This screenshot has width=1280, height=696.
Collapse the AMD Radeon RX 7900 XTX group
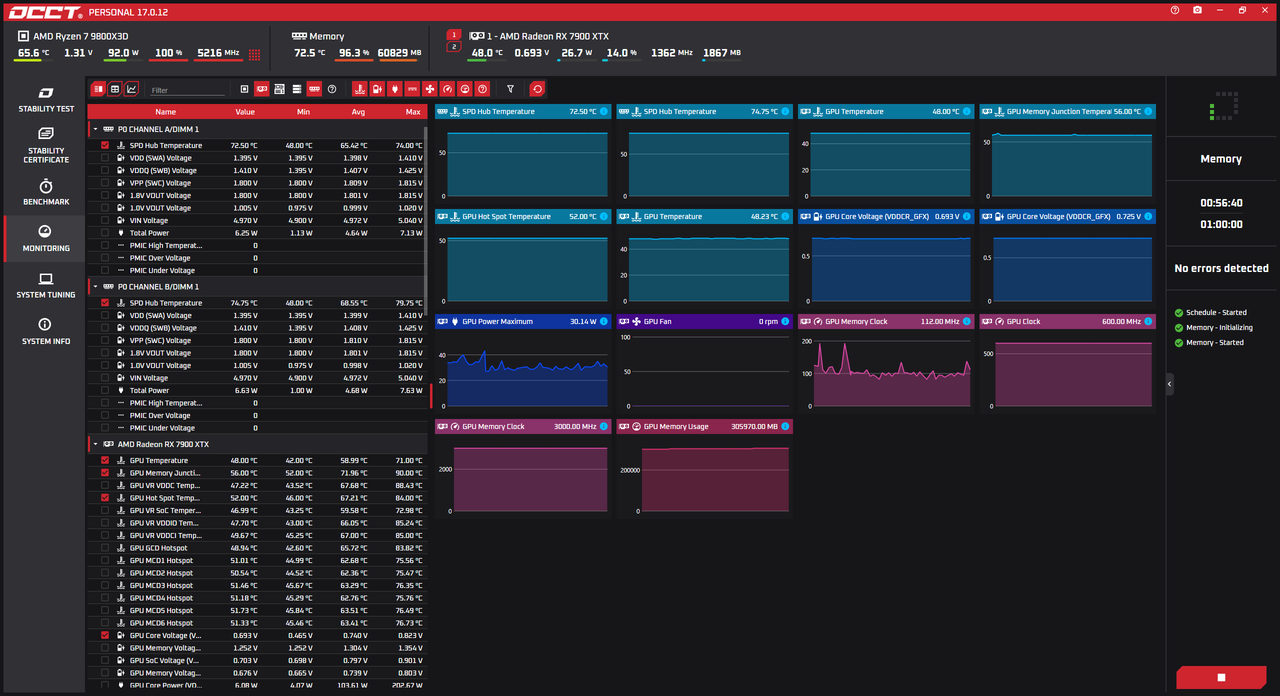95,444
